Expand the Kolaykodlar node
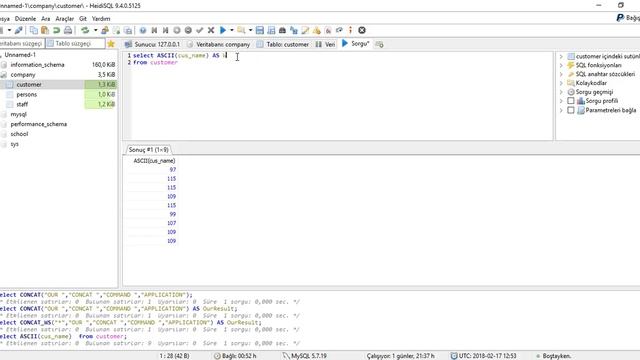Screen dimensions: 640x360 click(x=561, y=83)
